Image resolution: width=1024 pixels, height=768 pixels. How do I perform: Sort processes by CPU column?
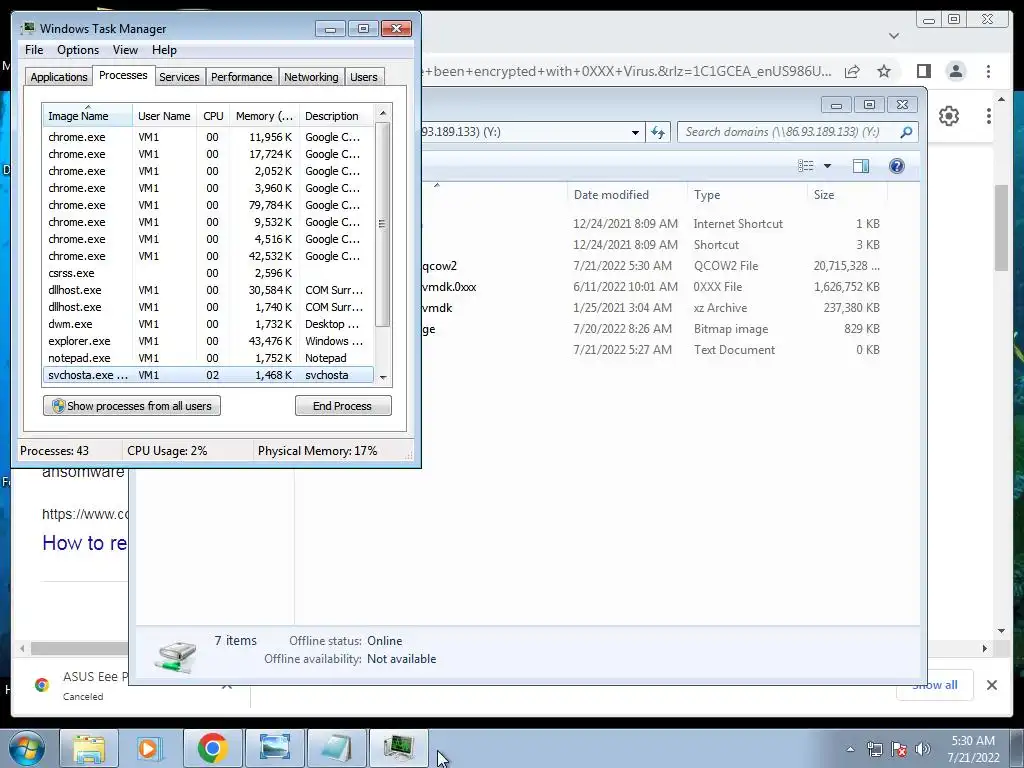coord(213,116)
